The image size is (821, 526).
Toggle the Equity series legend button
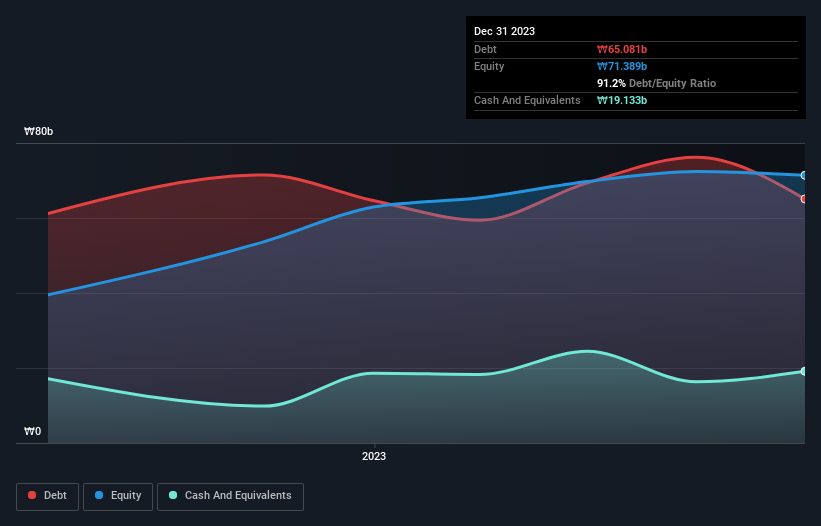pyautogui.click(x=118, y=496)
